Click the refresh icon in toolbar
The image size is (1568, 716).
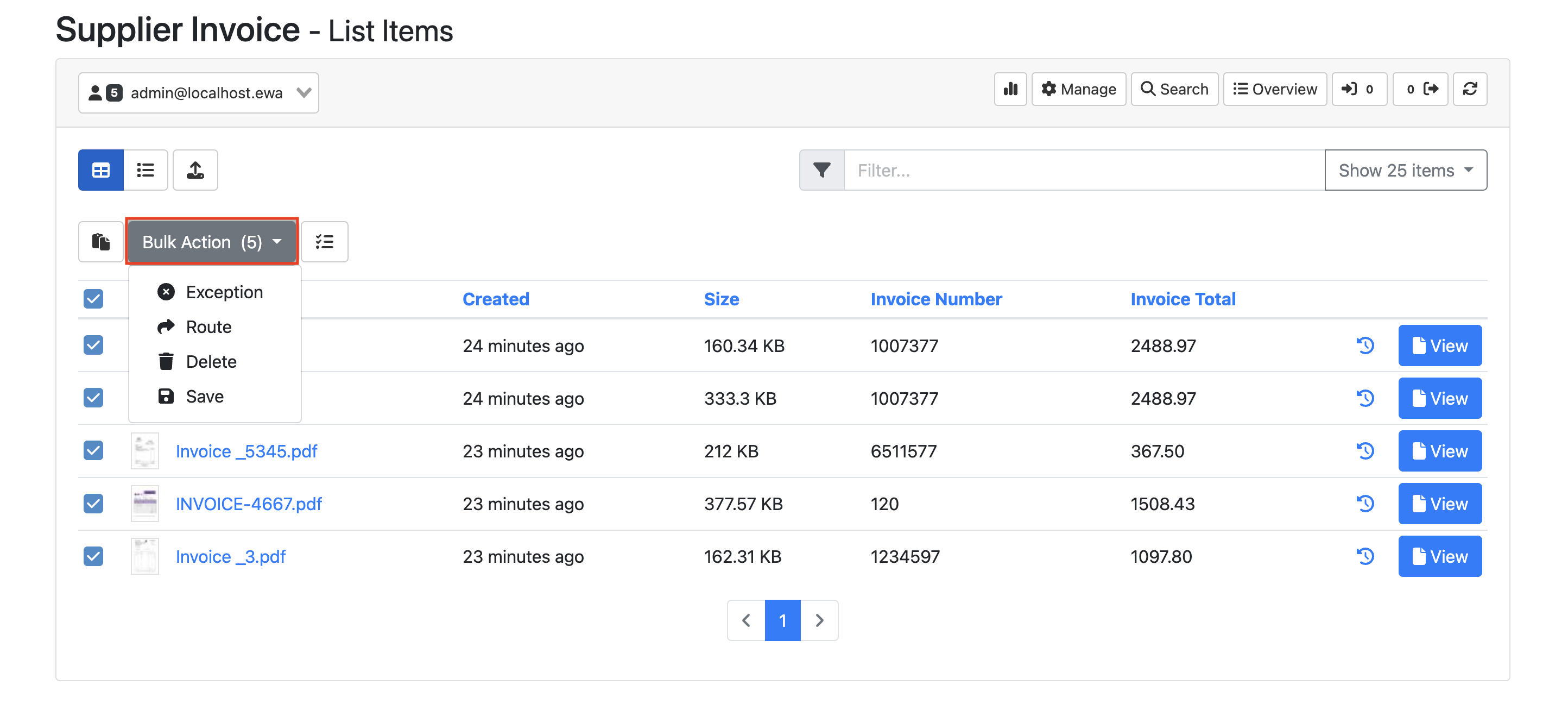point(1469,90)
